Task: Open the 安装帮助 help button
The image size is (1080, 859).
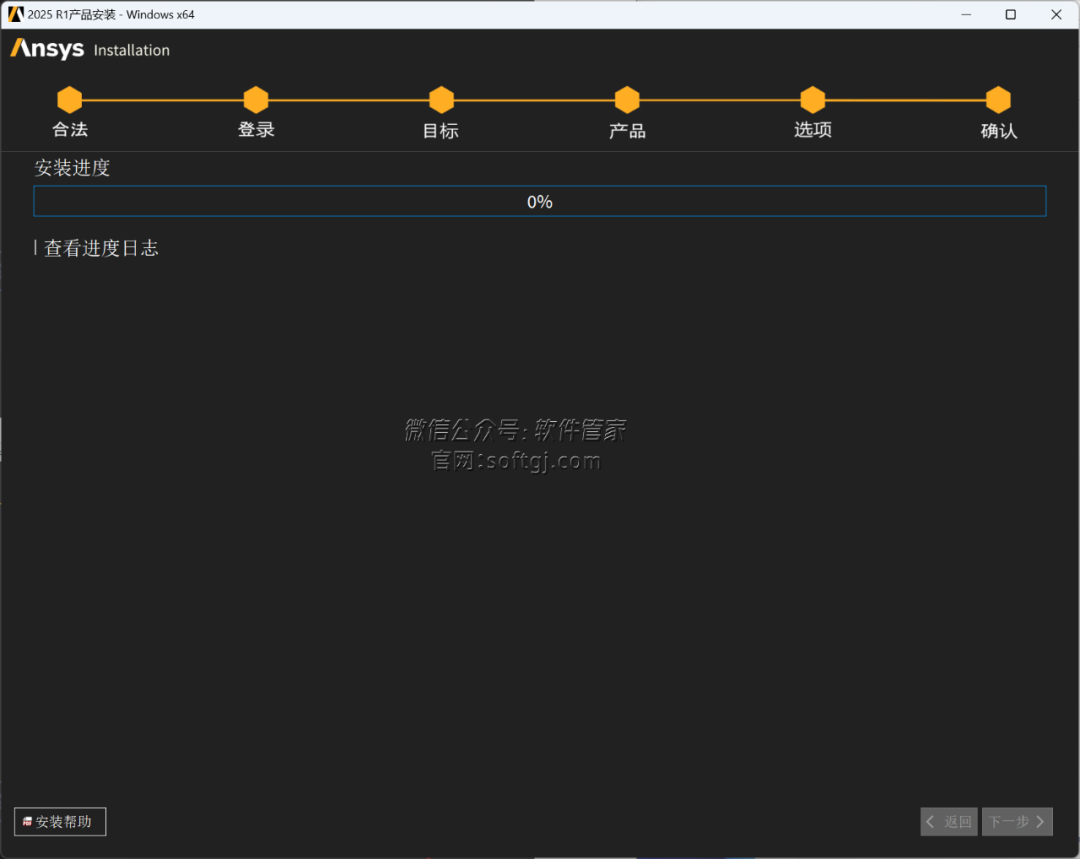Action: (x=60, y=821)
